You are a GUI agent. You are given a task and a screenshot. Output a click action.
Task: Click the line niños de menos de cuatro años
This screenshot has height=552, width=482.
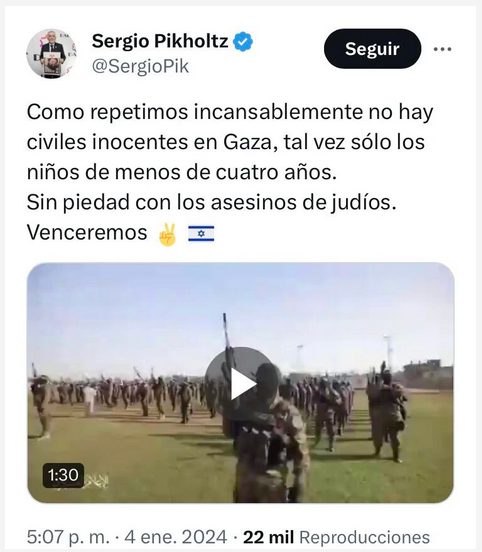coord(182,172)
